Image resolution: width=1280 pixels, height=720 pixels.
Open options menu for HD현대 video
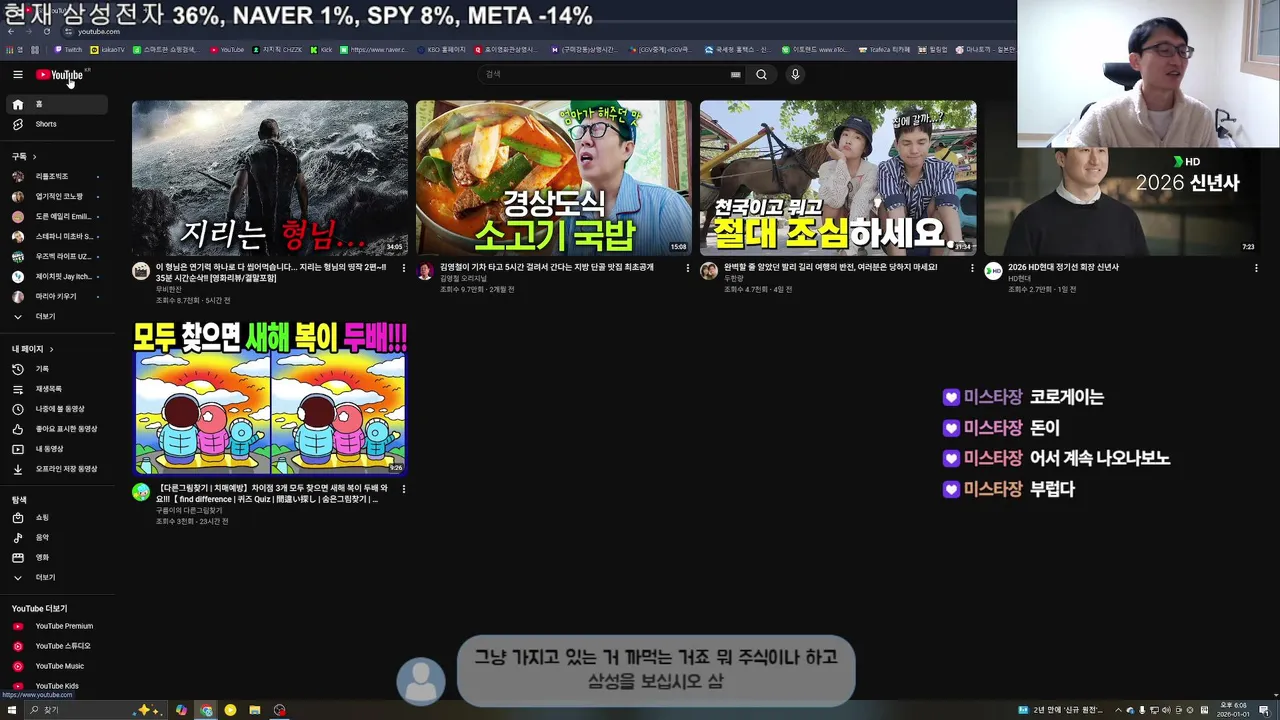point(1256,268)
